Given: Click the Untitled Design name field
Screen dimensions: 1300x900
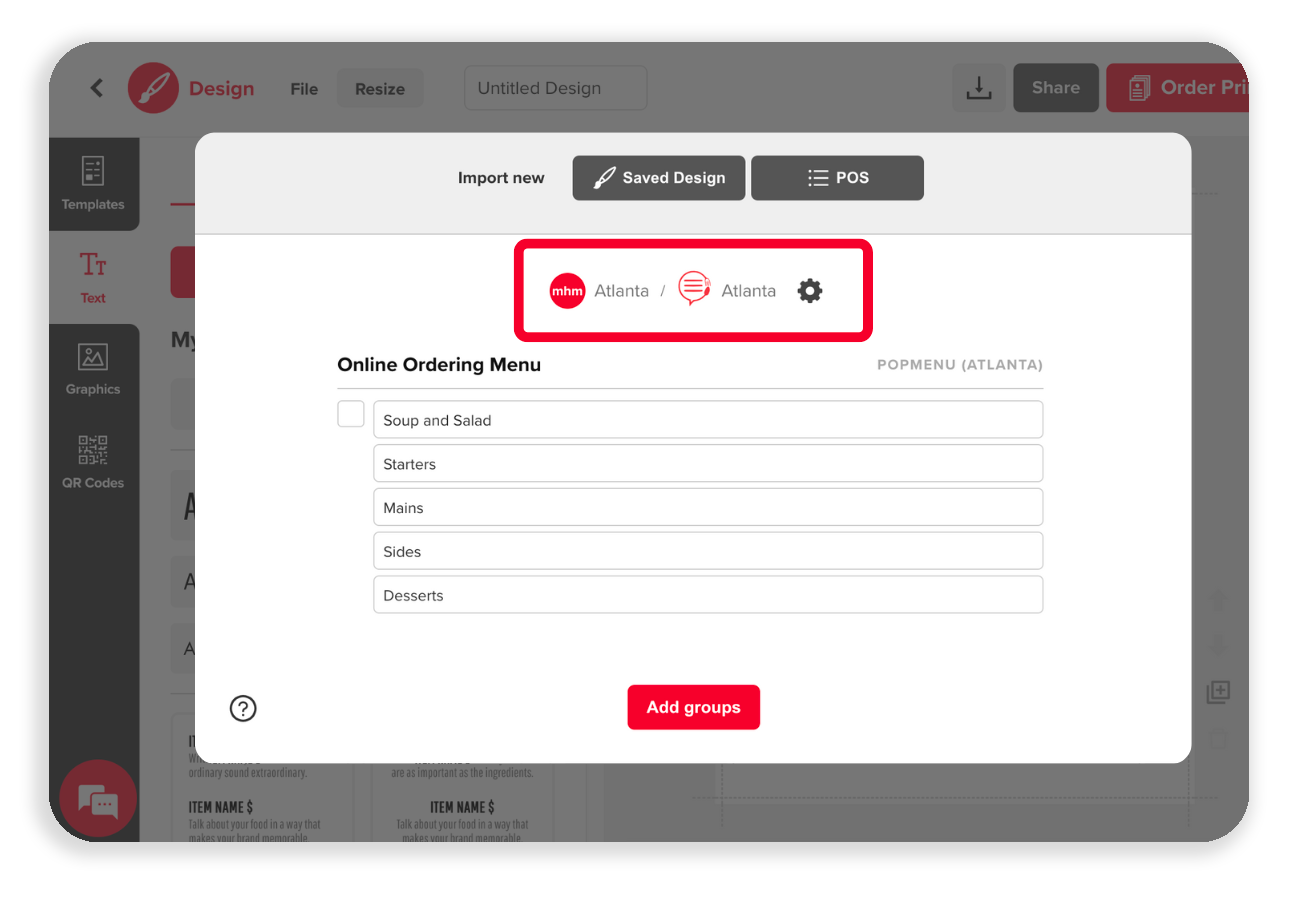Looking at the screenshot, I should 556,88.
